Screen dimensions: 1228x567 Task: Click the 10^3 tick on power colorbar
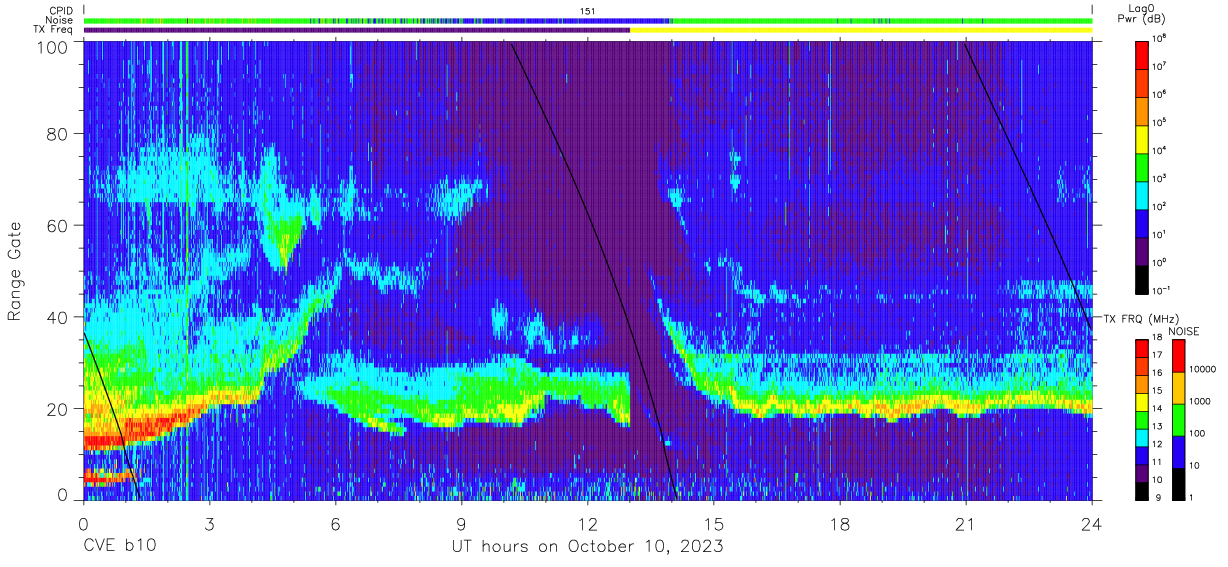click(x=1161, y=177)
